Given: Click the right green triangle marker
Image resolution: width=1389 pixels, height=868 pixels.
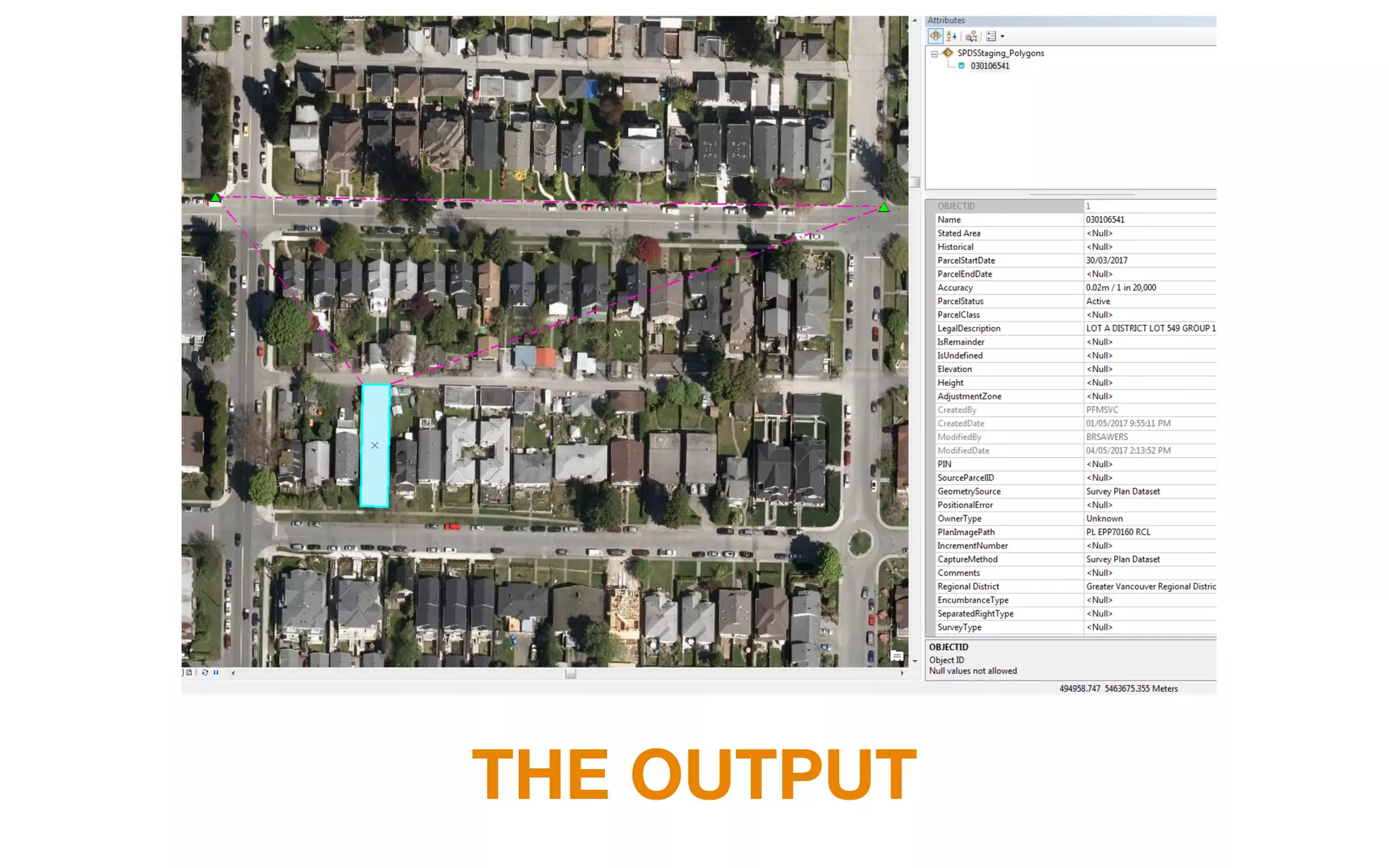Looking at the screenshot, I should click(x=884, y=208).
